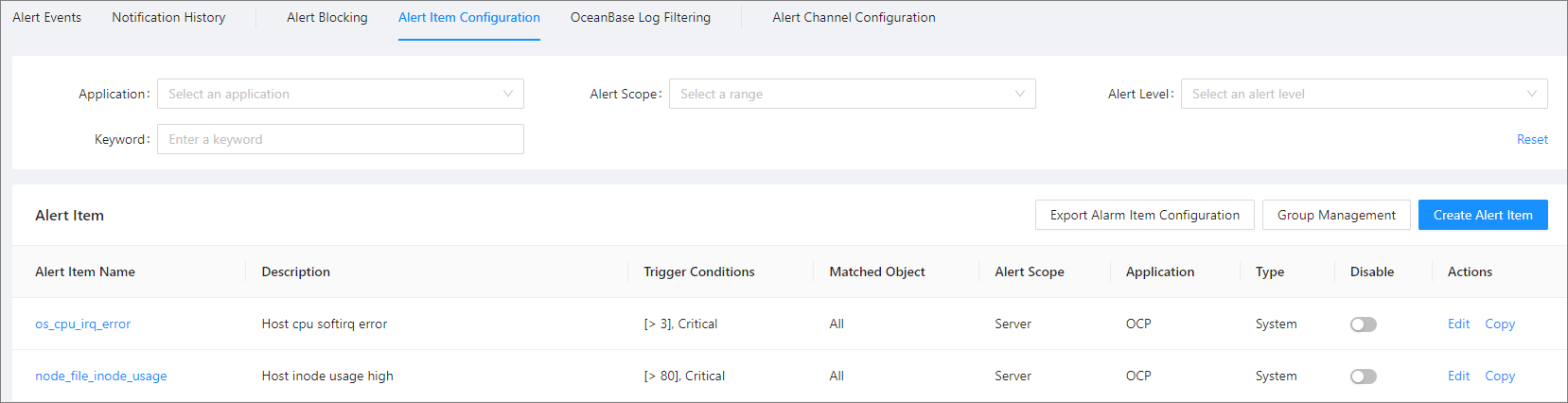Select the OceanBase Log Filtering tab
Image resolution: width=1568 pixels, height=403 pixels.
640,17
